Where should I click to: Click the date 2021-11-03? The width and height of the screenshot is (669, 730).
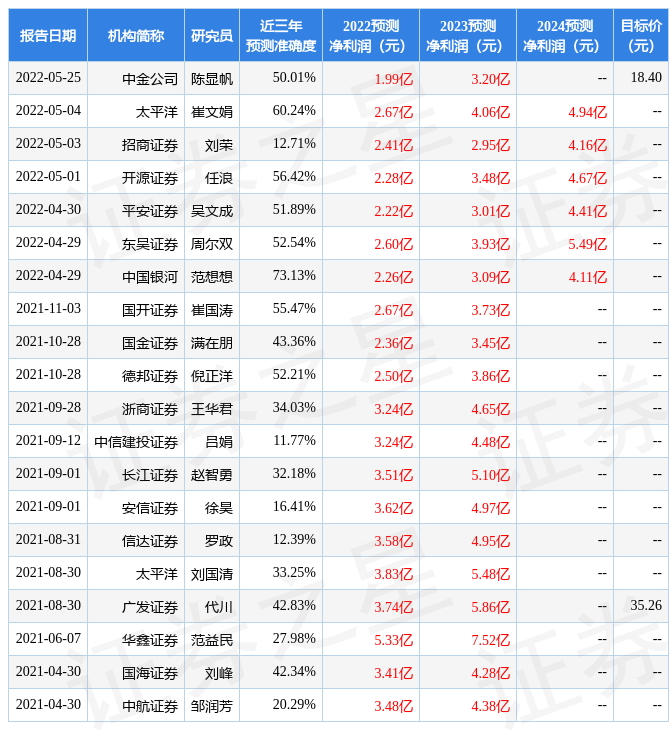pos(48,309)
